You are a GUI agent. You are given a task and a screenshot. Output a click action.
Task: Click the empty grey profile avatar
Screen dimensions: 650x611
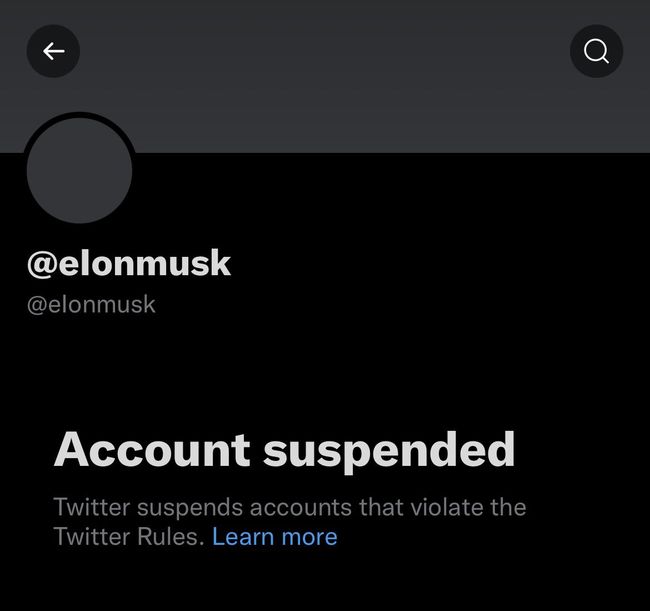click(79, 170)
